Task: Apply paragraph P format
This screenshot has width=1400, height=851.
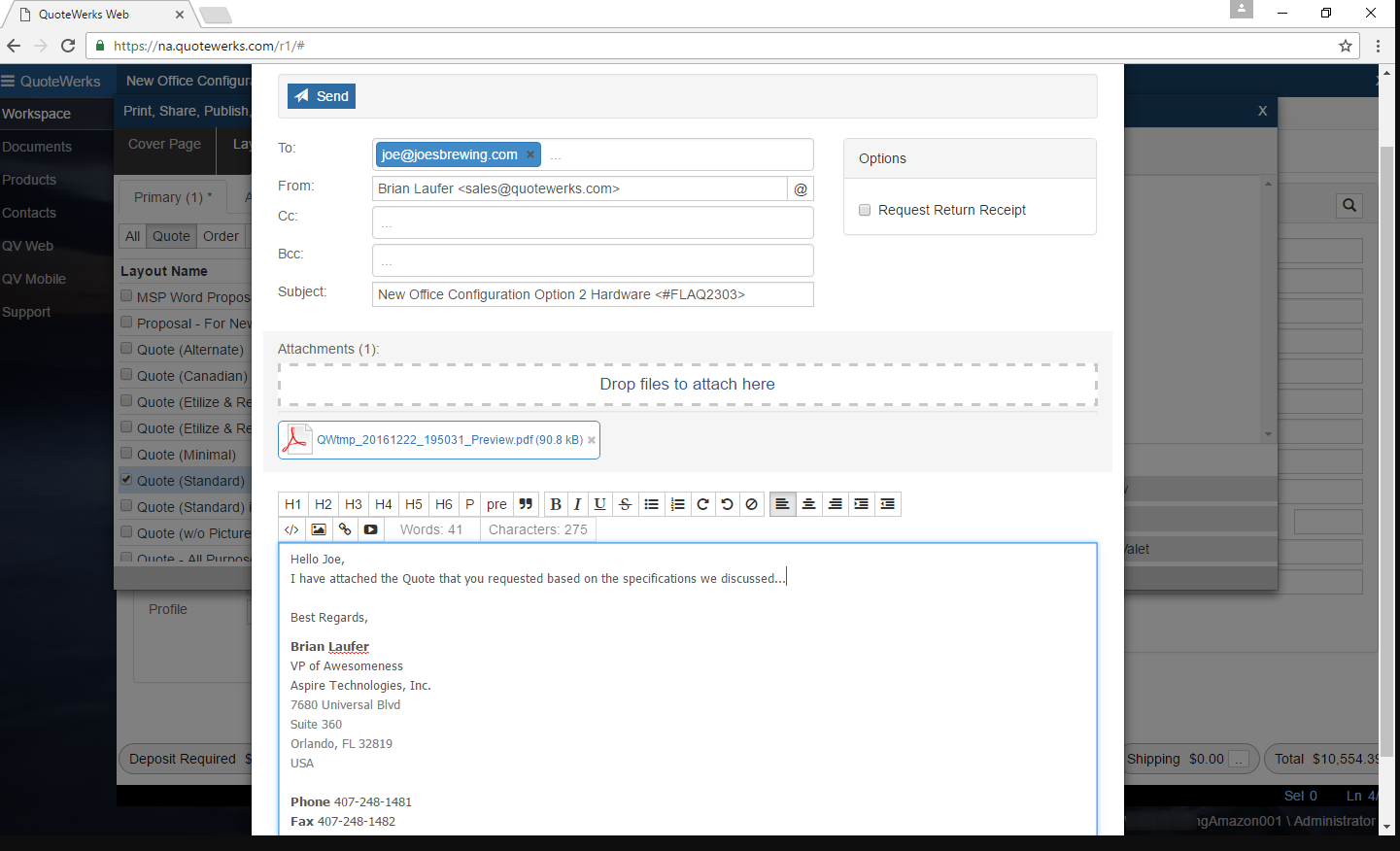Action: click(x=470, y=504)
